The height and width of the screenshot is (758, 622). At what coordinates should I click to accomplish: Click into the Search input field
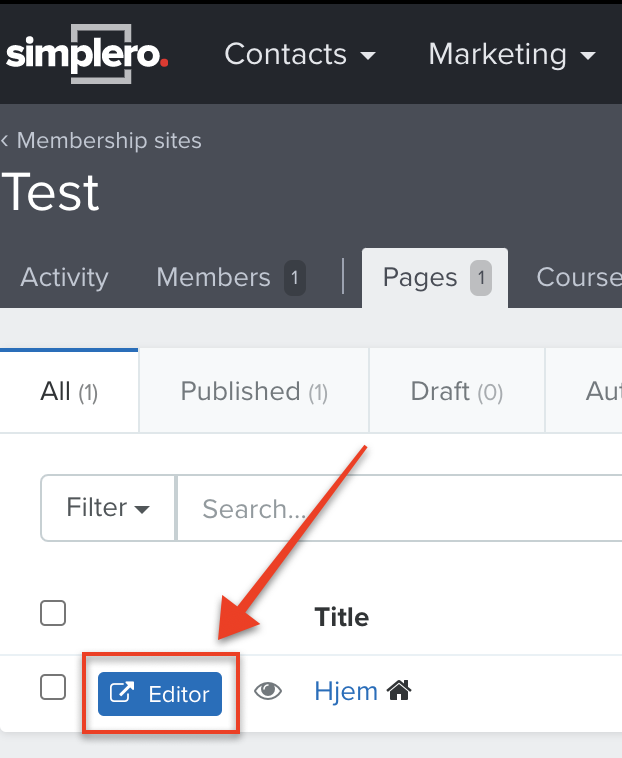click(400, 508)
